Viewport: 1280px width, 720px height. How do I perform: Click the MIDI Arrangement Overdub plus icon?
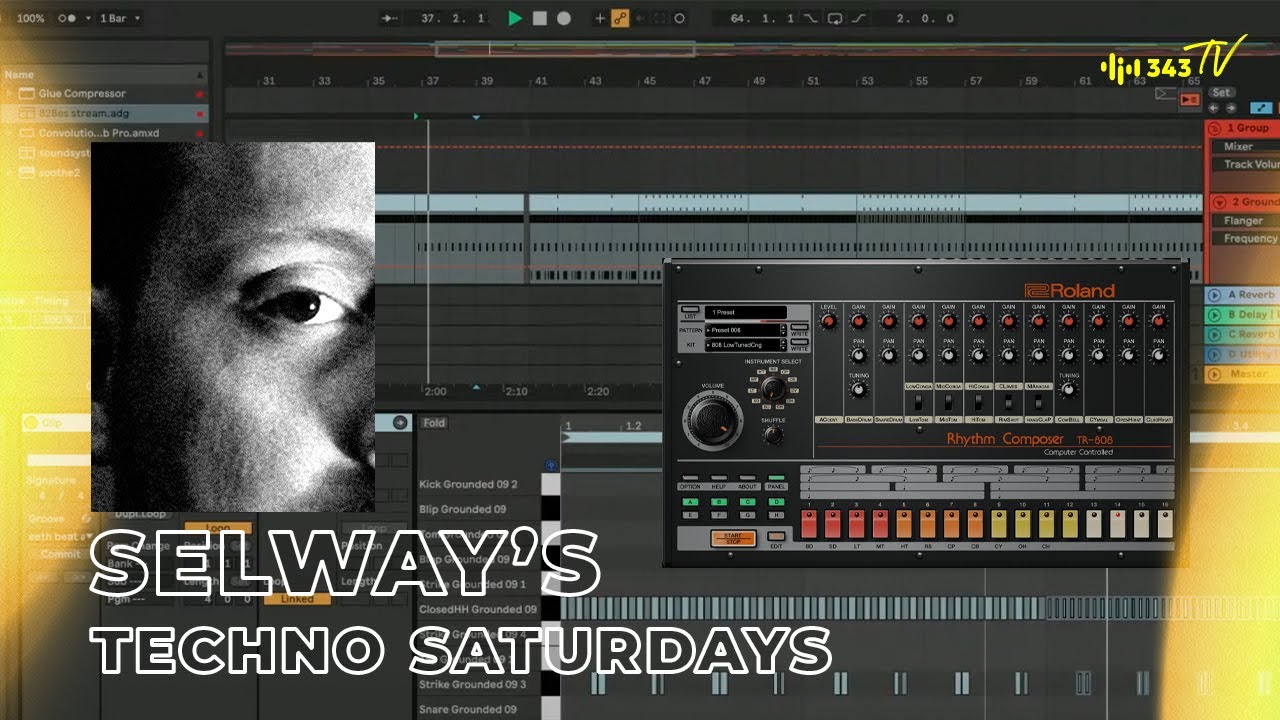[x=600, y=18]
